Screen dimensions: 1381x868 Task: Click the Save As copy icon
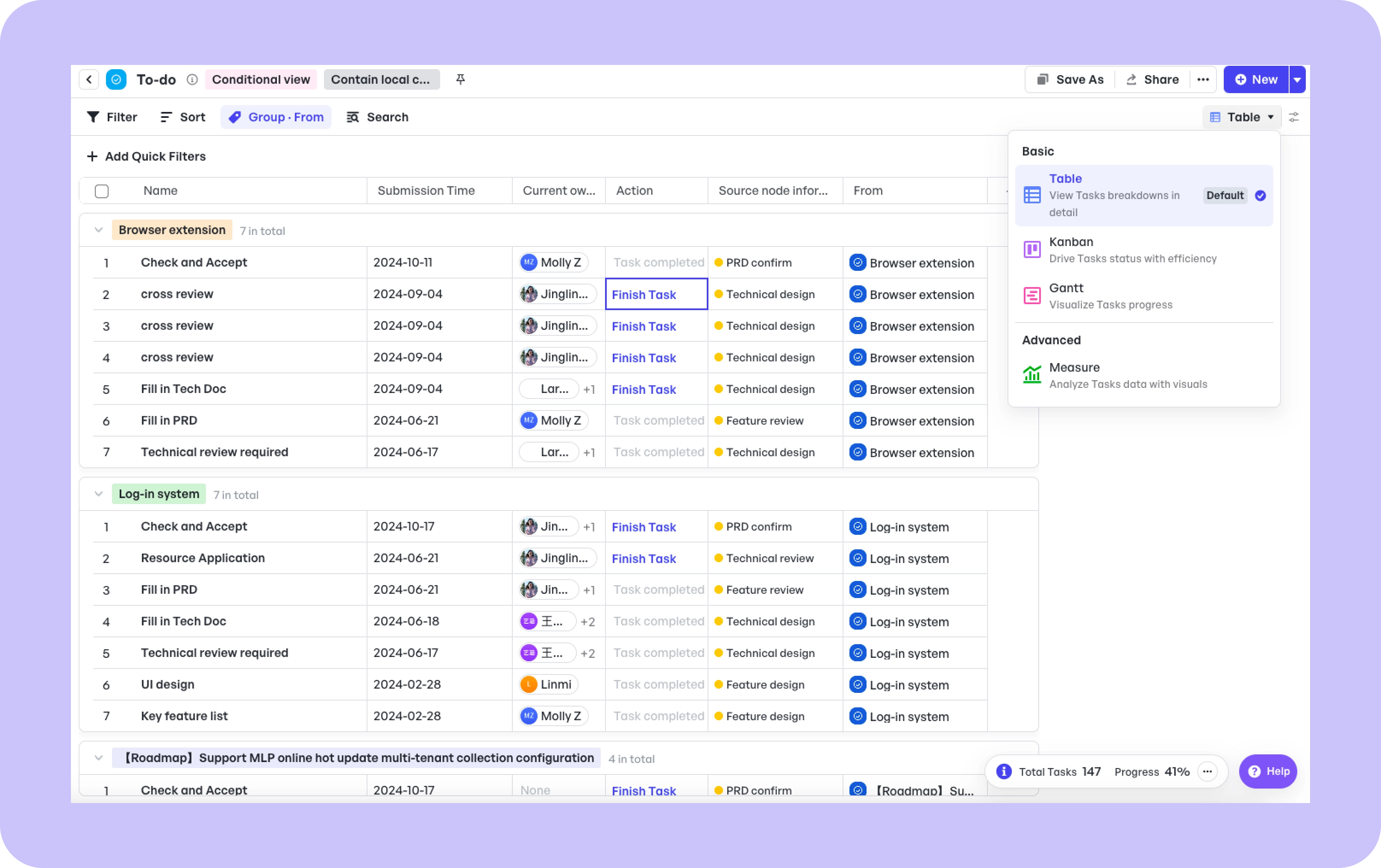click(1043, 80)
